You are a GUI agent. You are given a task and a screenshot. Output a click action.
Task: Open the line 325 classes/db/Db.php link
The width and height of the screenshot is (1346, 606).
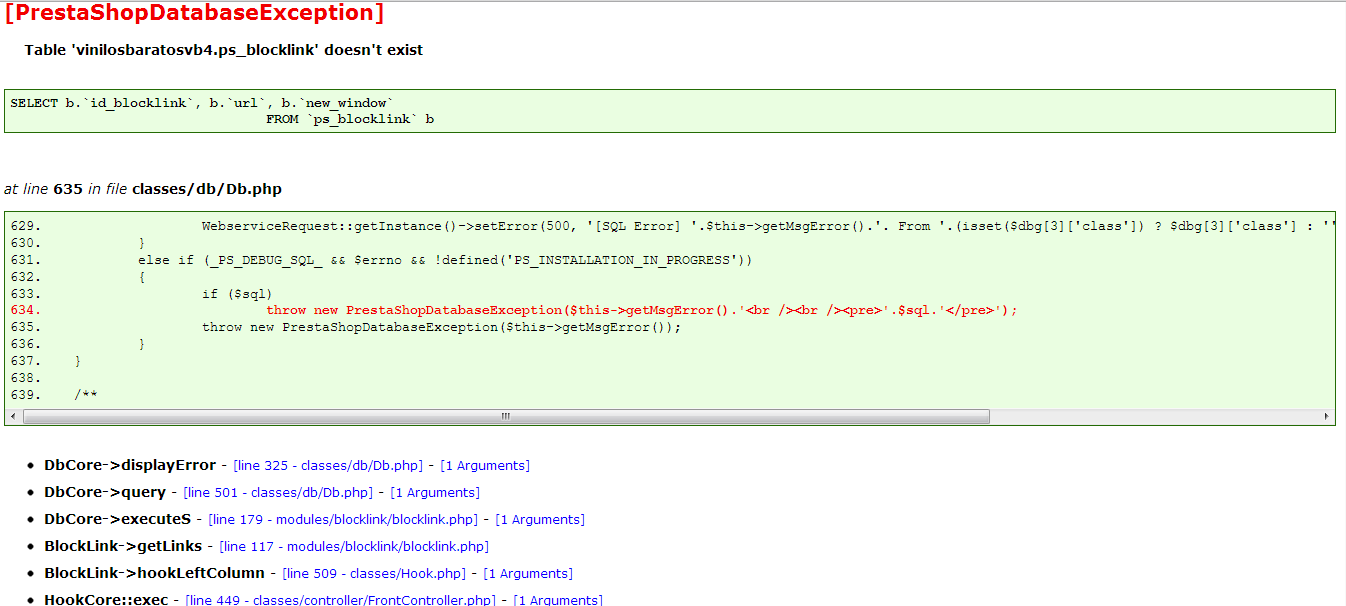(328, 466)
